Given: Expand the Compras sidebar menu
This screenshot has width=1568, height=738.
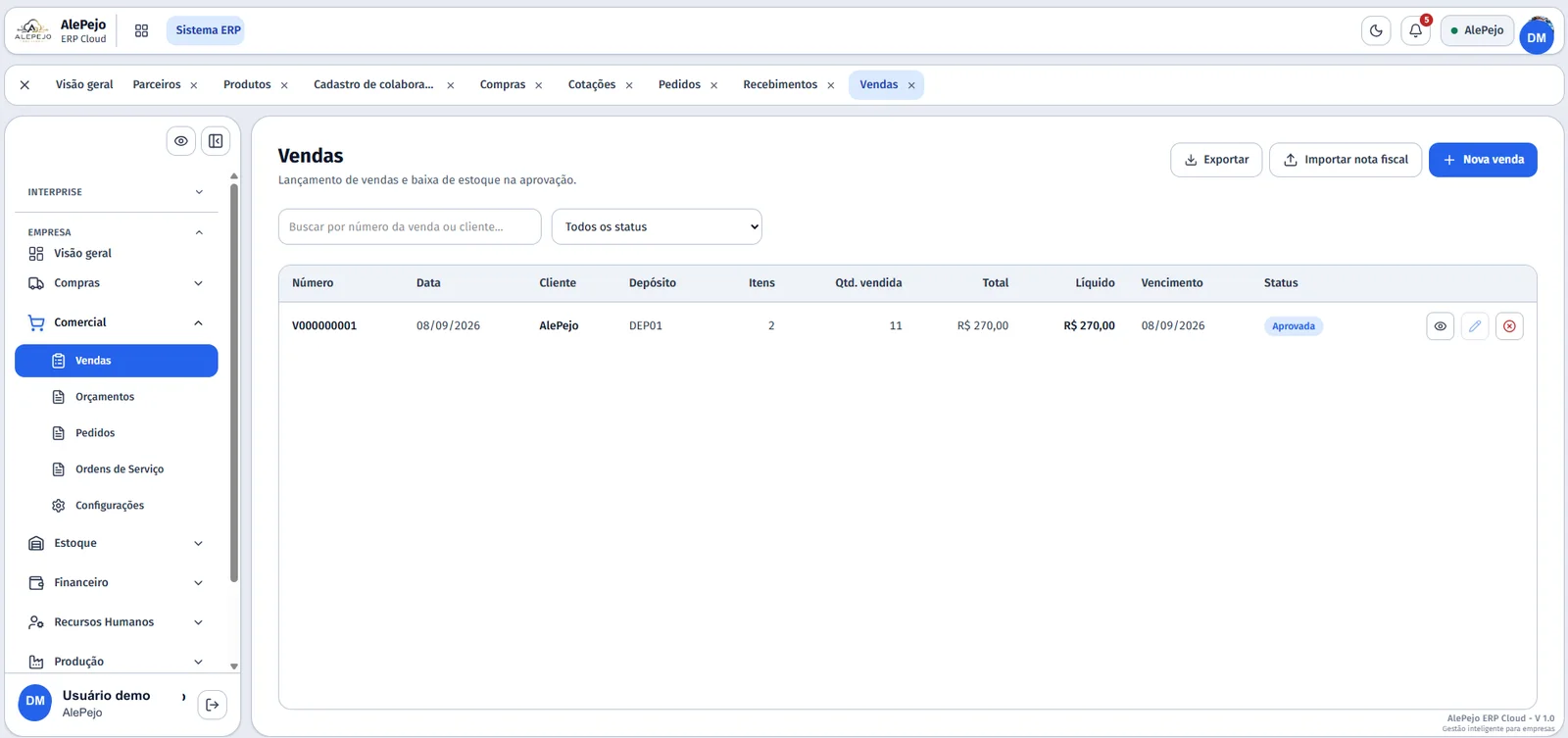Looking at the screenshot, I should (x=117, y=283).
